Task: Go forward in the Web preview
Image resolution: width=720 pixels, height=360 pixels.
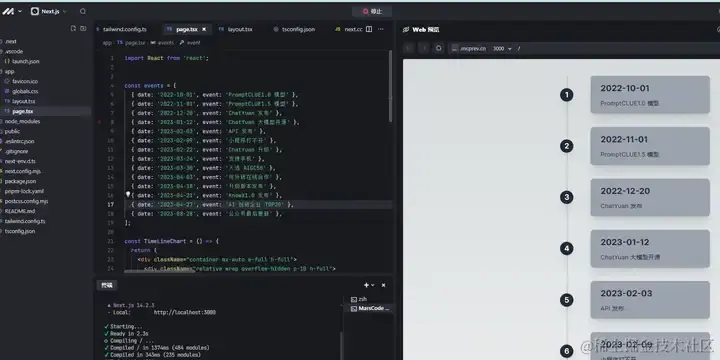Action: 424,48
